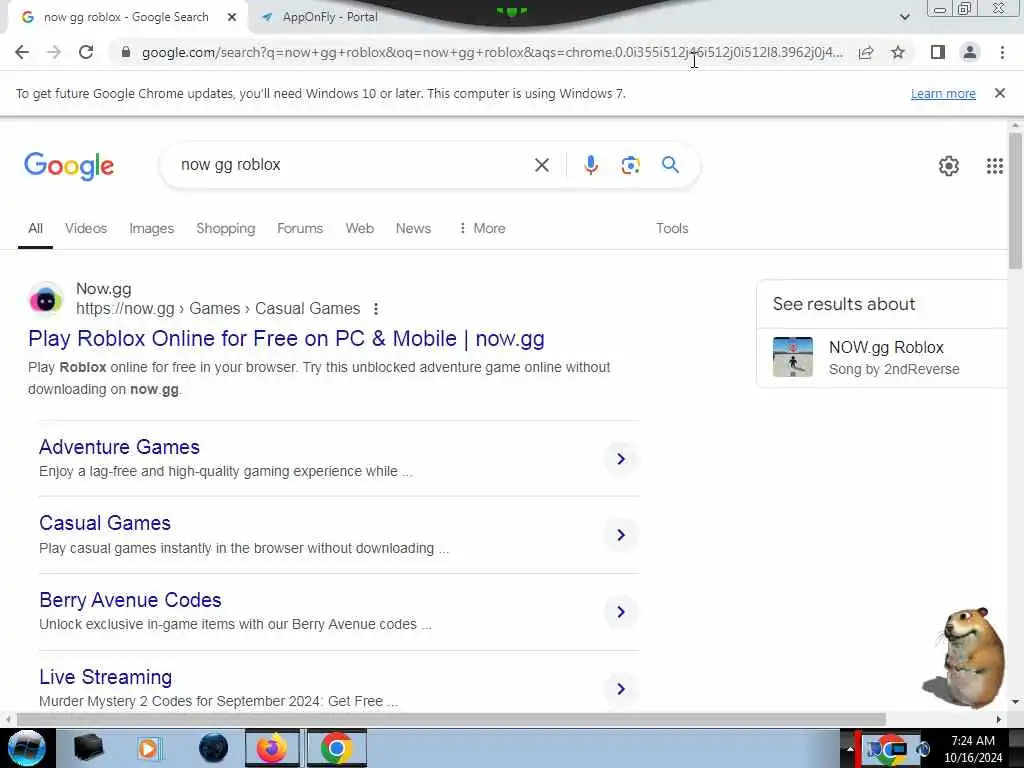Open the result's three-dot options
Image resolution: width=1024 pixels, height=768 pixels.
376,309
